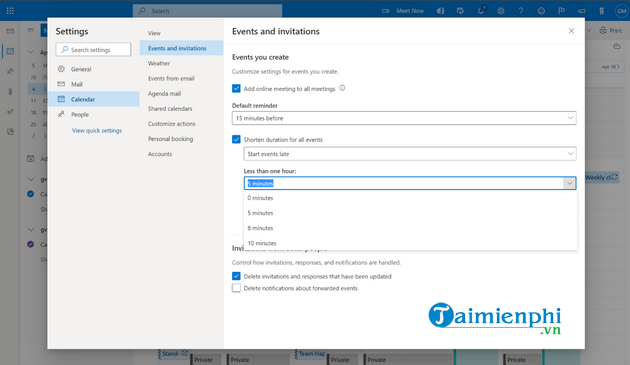Close the Settings dialog

coord(571,31)
